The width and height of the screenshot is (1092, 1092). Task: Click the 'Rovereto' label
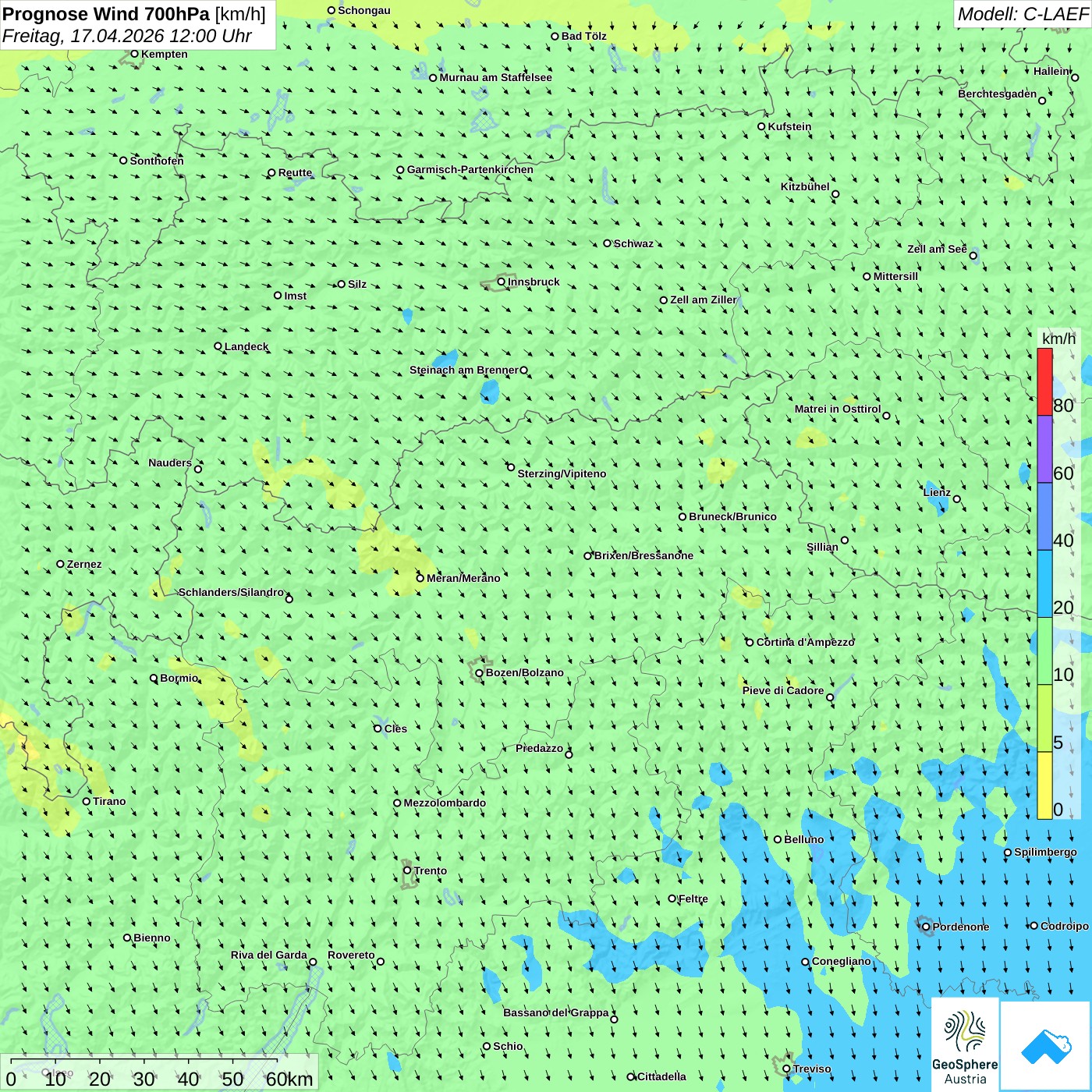351,955
